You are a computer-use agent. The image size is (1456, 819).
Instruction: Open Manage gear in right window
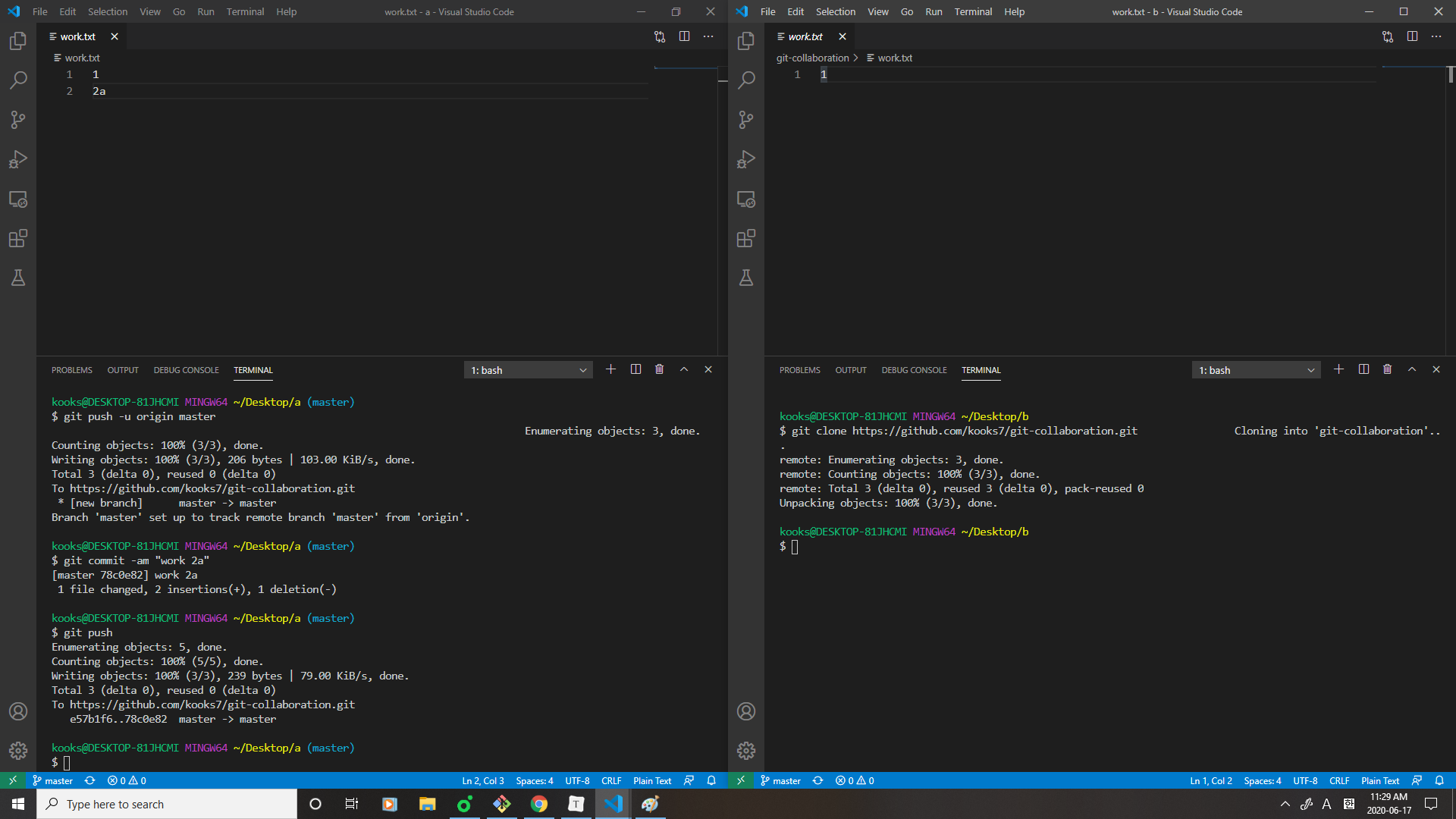[x=746, y=751]
